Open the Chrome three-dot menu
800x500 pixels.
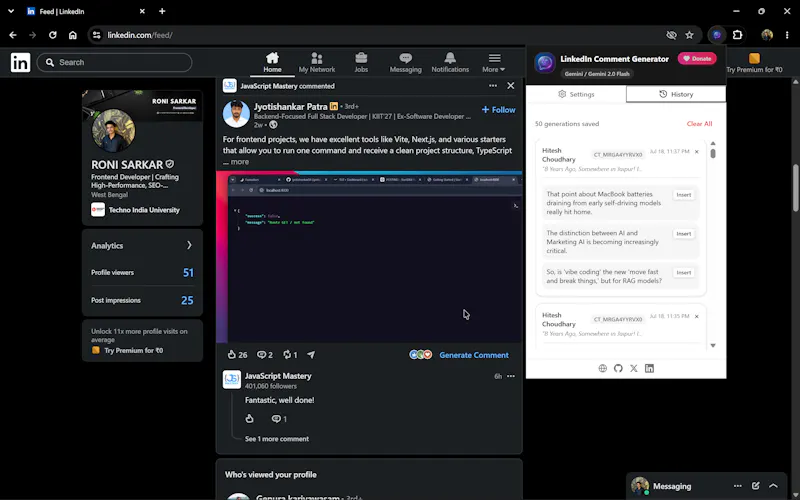pyautogui.click(x=787, y=35)
